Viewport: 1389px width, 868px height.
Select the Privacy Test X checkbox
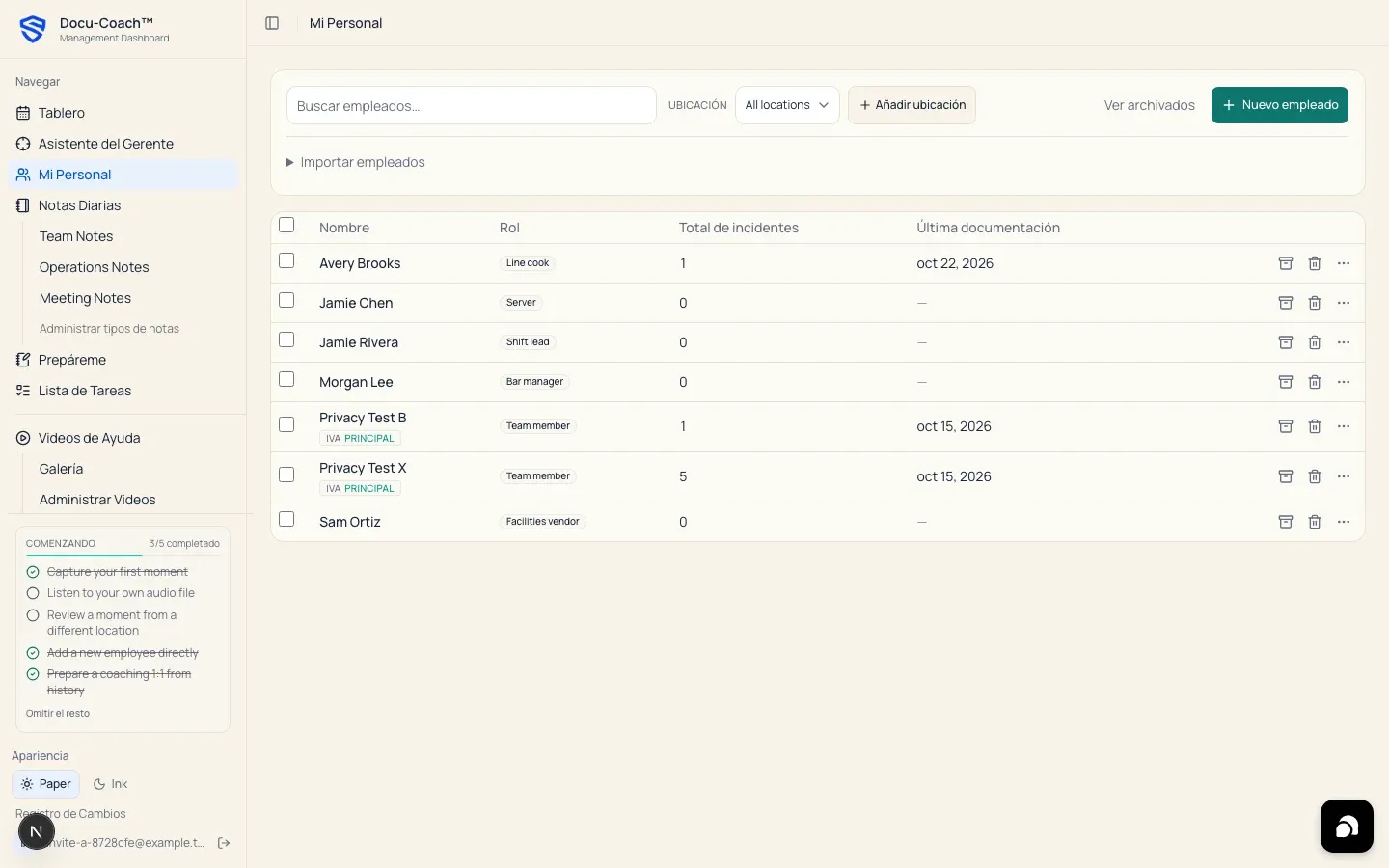click(x=286, y=475)
